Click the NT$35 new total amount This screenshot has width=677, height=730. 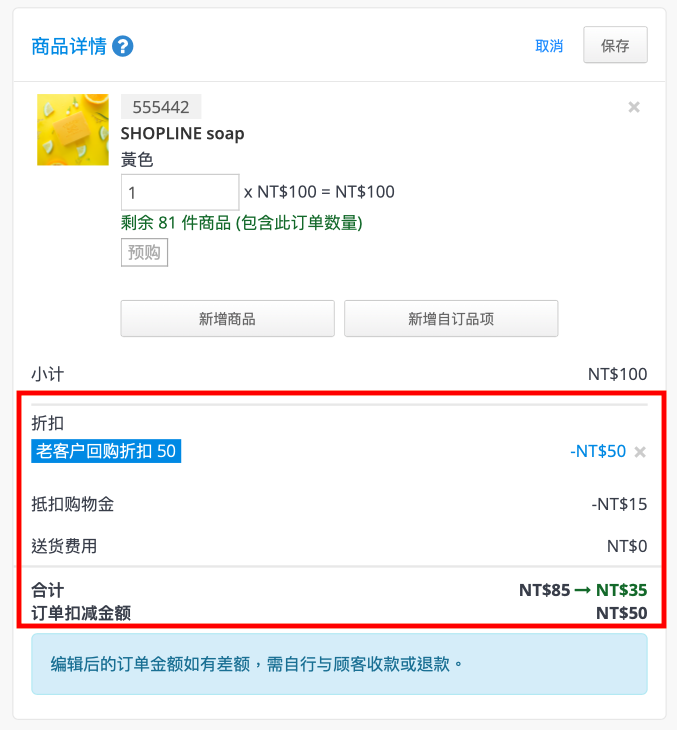[x=621, y=590]
